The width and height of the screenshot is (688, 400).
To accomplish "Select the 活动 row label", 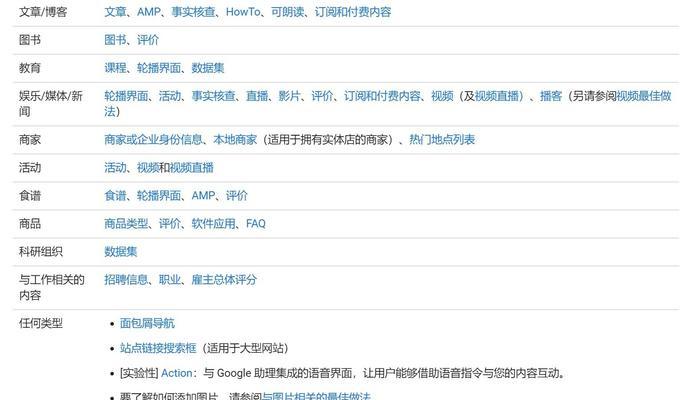I will coord(30,168).
